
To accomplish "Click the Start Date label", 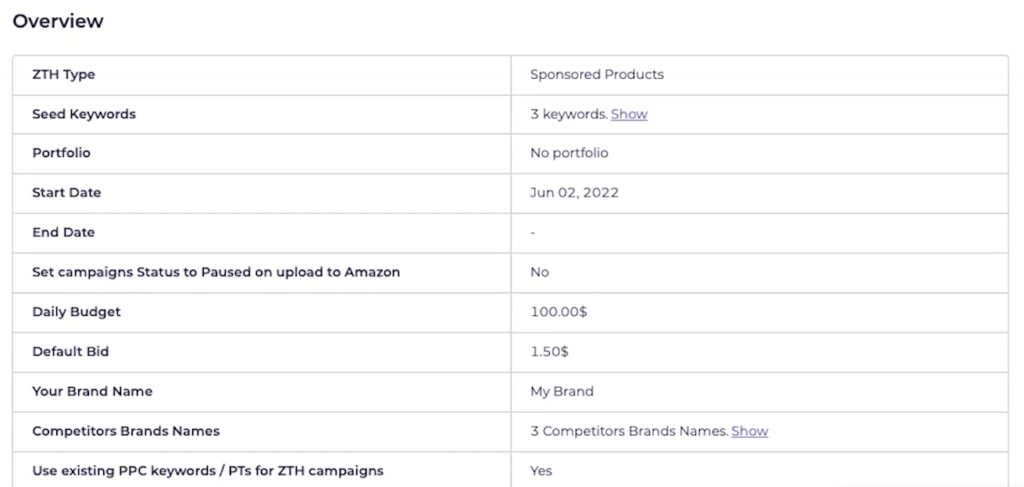I will pyautogui.click(x=67, y=193).
